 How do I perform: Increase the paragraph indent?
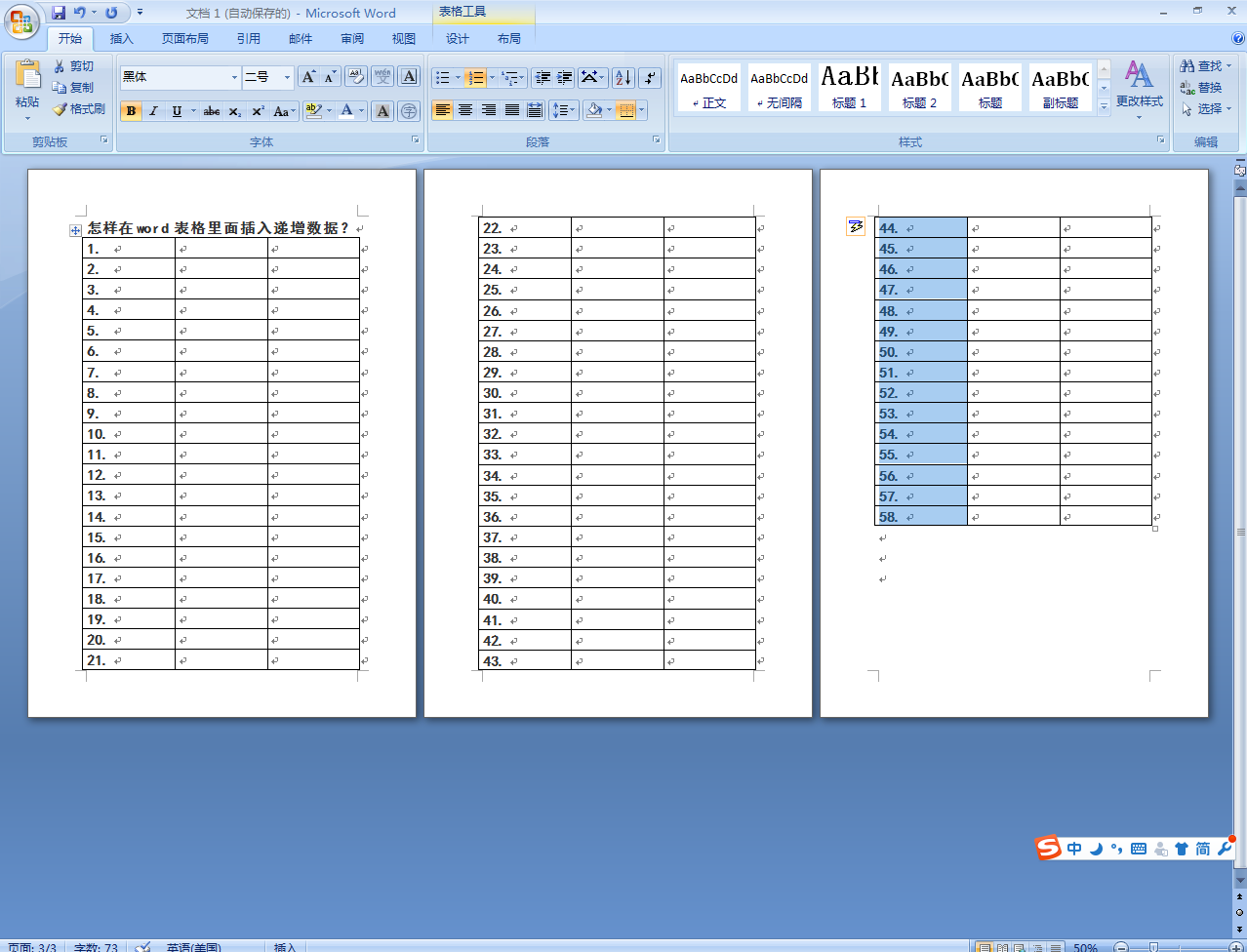coord(565,78)
